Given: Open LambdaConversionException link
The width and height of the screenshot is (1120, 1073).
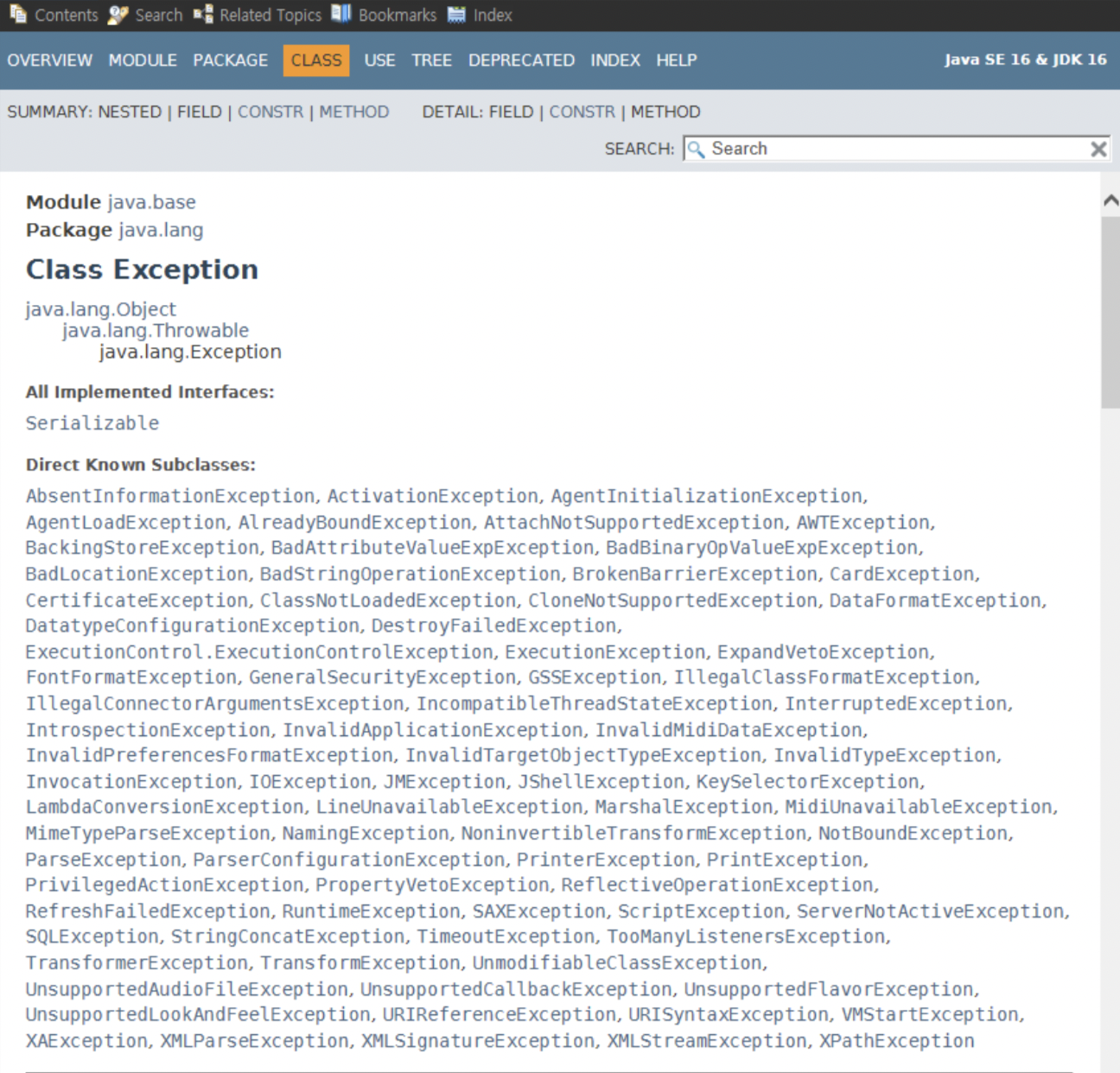Looking at the screenshot, I should 165,807.
